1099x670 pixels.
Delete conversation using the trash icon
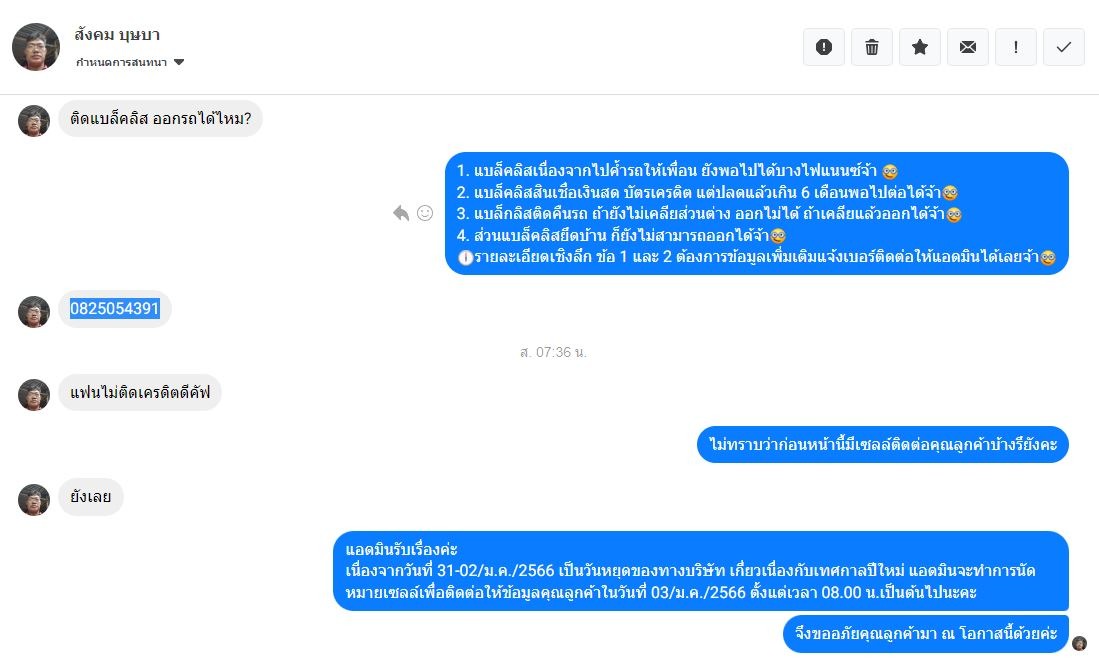click(872, 47)
